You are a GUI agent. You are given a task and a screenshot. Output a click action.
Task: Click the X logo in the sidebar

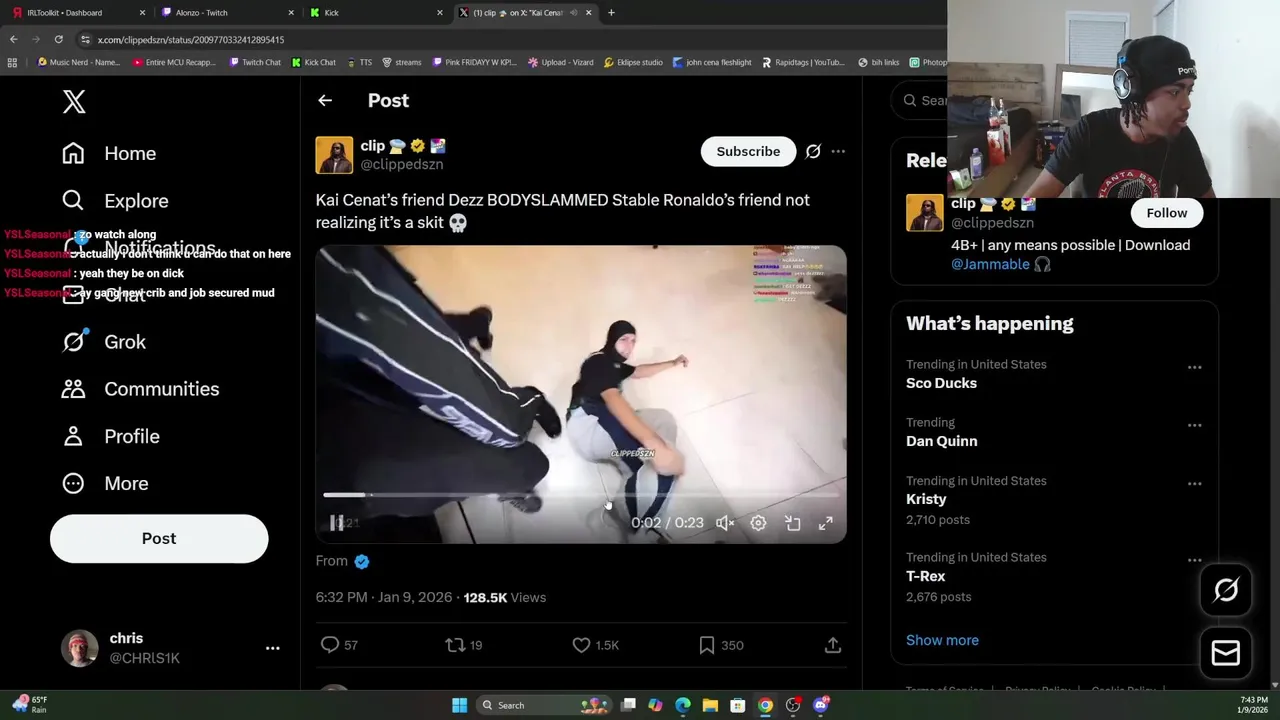point(74,101)
